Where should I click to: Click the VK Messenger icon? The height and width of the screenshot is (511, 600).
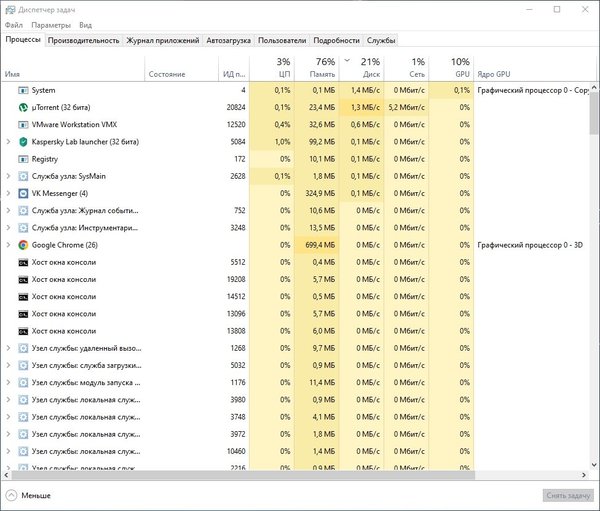pyautogui.click(x=23, y=194)
